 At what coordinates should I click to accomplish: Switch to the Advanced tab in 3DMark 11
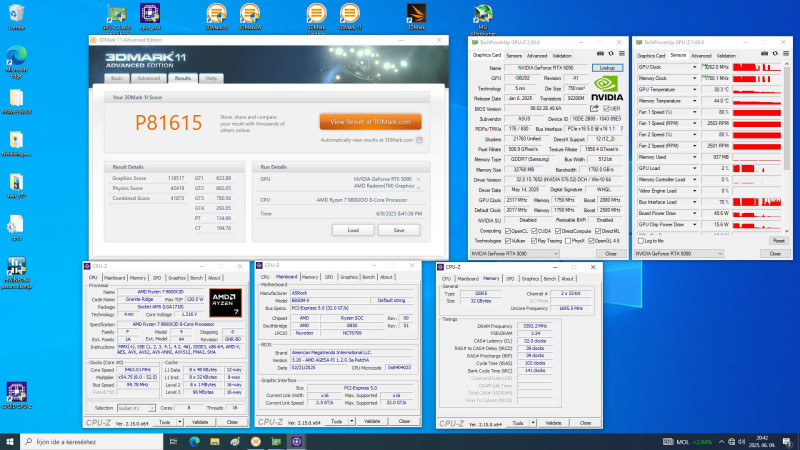click(x=149, y=78)
